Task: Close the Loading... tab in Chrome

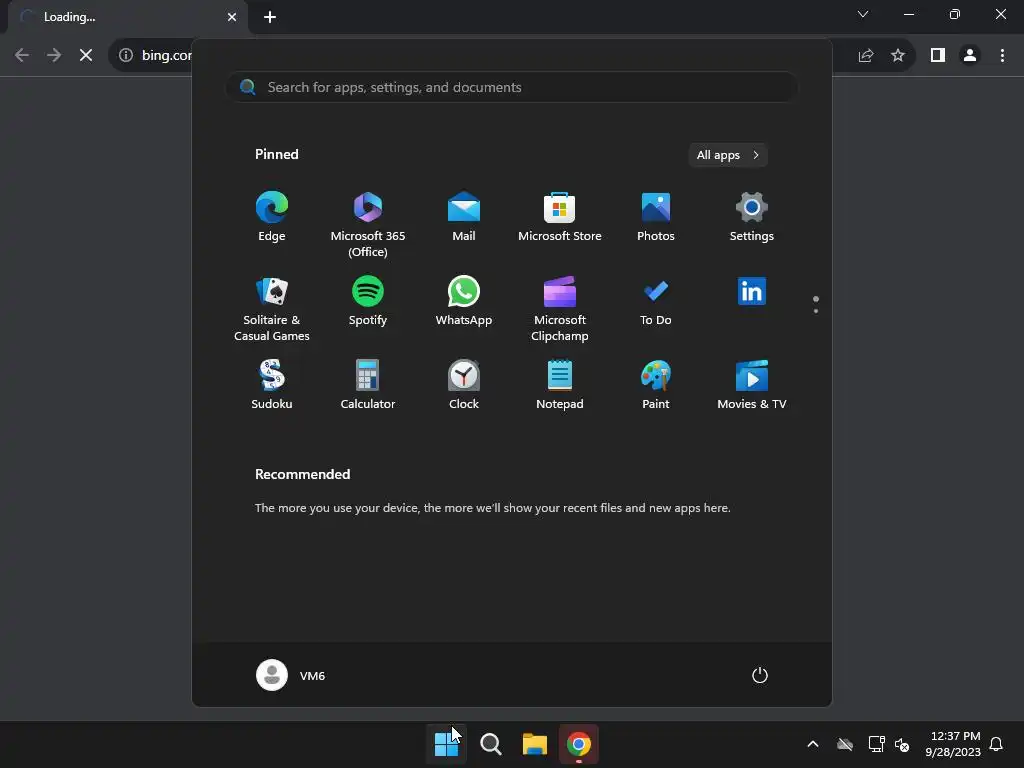Action: (232, 17)
